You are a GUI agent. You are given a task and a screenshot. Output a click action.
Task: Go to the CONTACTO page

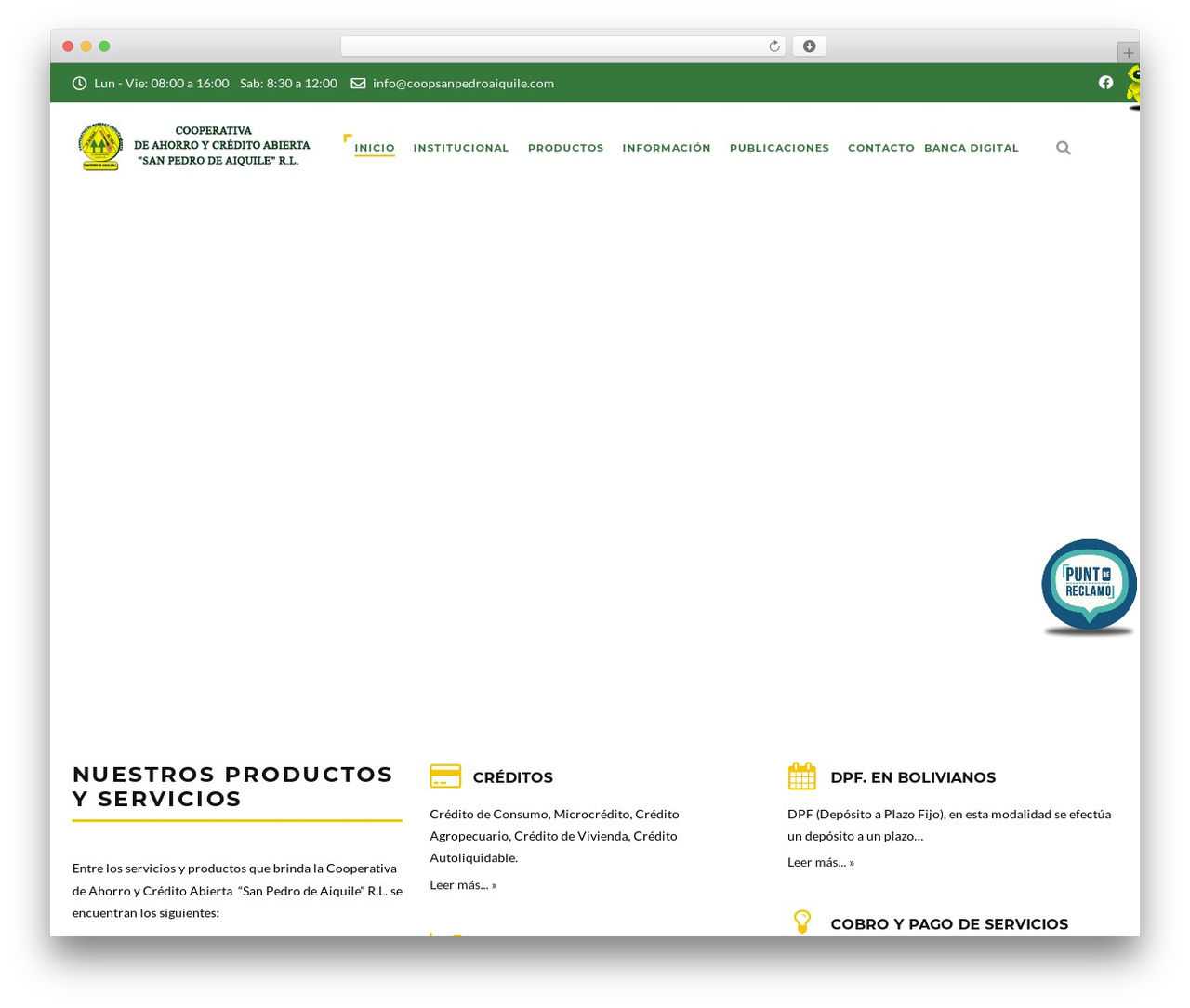tap(881, 148)
